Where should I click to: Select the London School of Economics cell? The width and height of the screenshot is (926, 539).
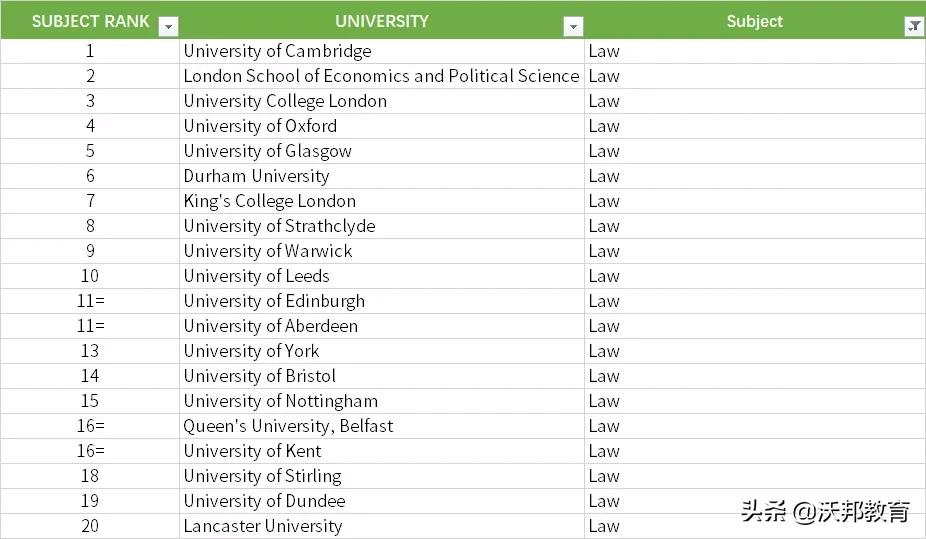(x=381, y=76)
